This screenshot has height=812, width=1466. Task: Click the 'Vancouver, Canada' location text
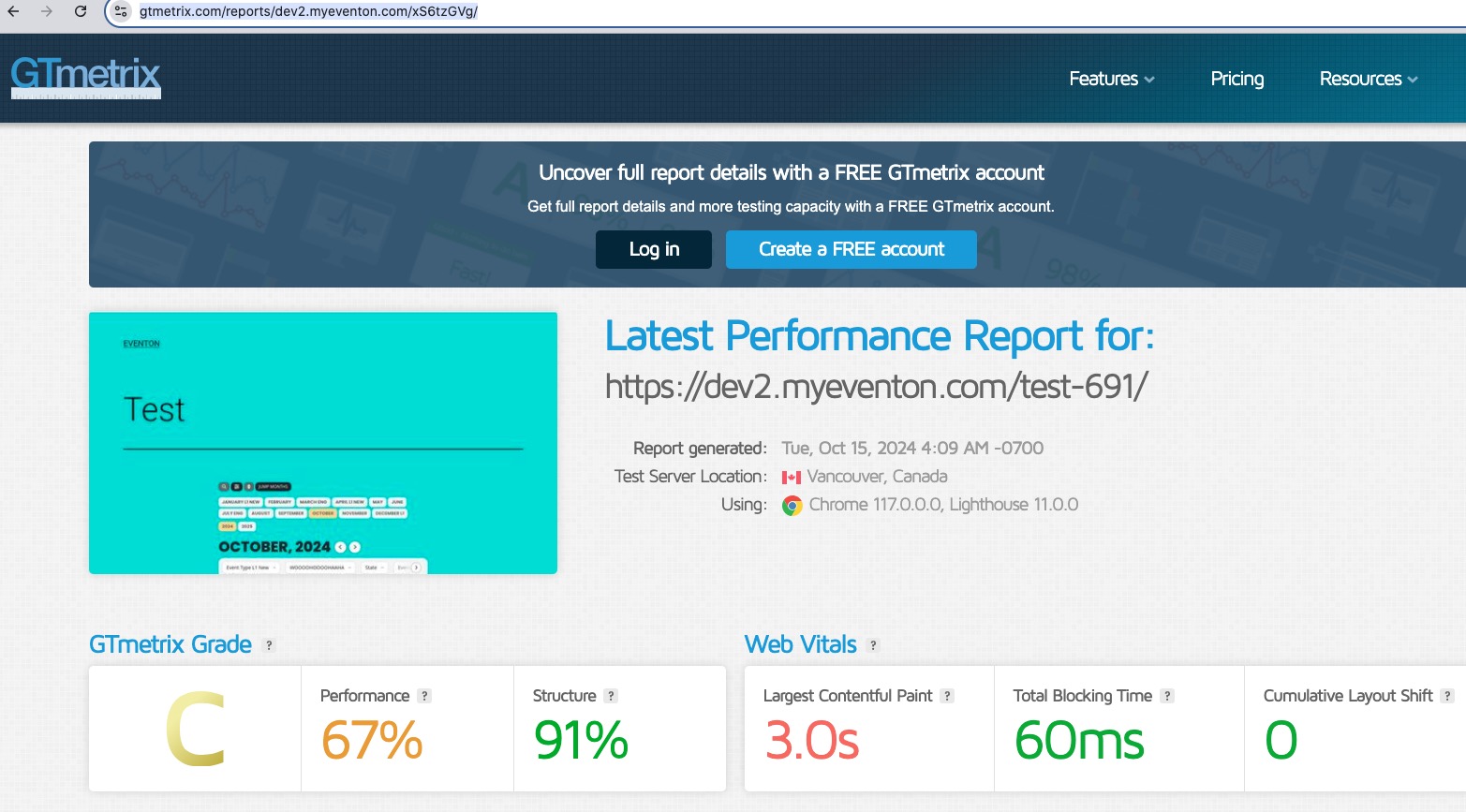(x=877, y=476)
